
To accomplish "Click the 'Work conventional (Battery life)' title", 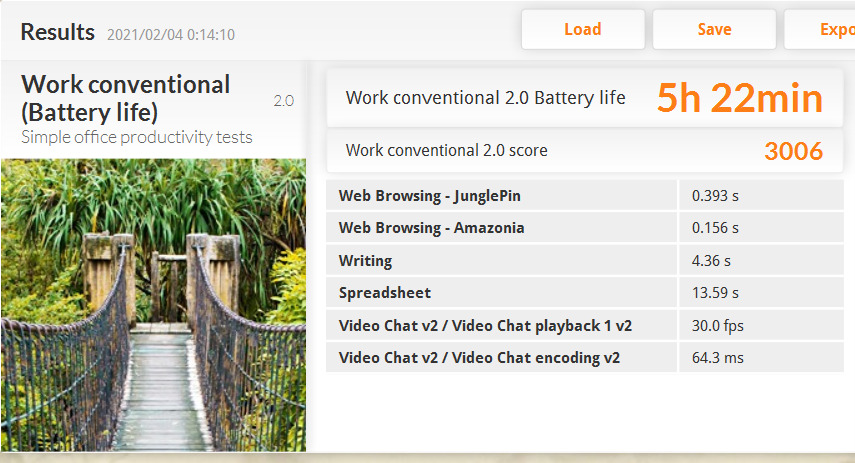I will tap(125, 98).
